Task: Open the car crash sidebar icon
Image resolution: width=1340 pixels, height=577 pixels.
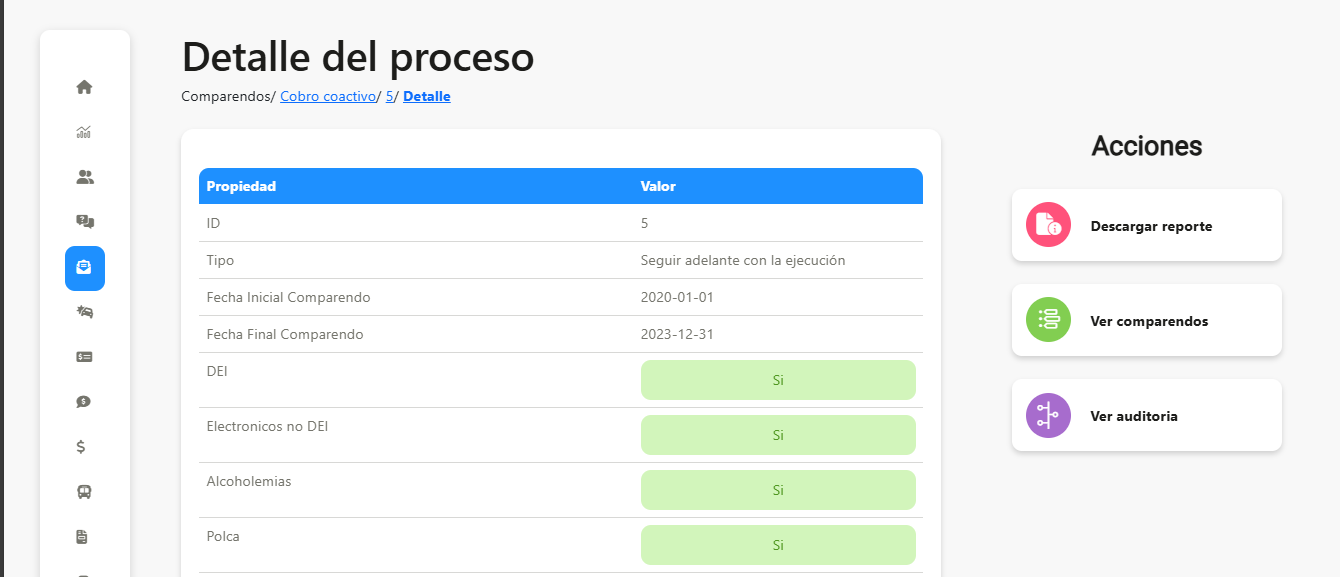Action: pos(84,312)
